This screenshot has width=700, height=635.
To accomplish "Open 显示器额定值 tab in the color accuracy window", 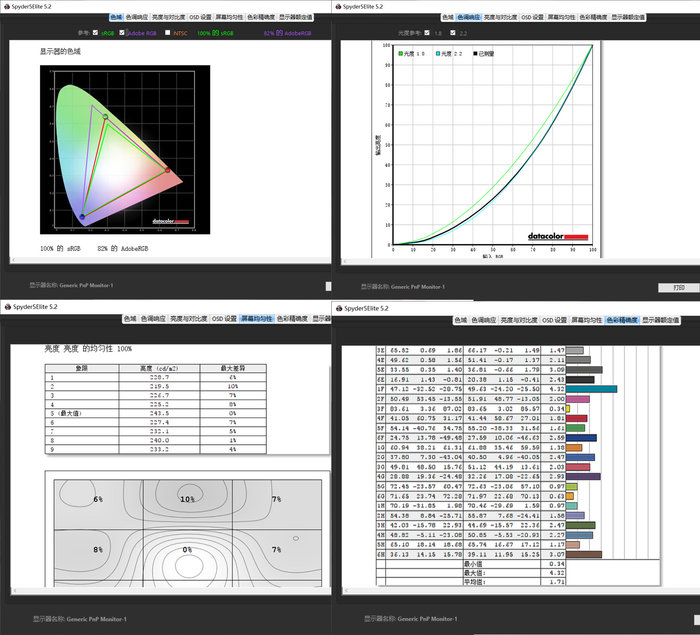I will tap(661, 320).
